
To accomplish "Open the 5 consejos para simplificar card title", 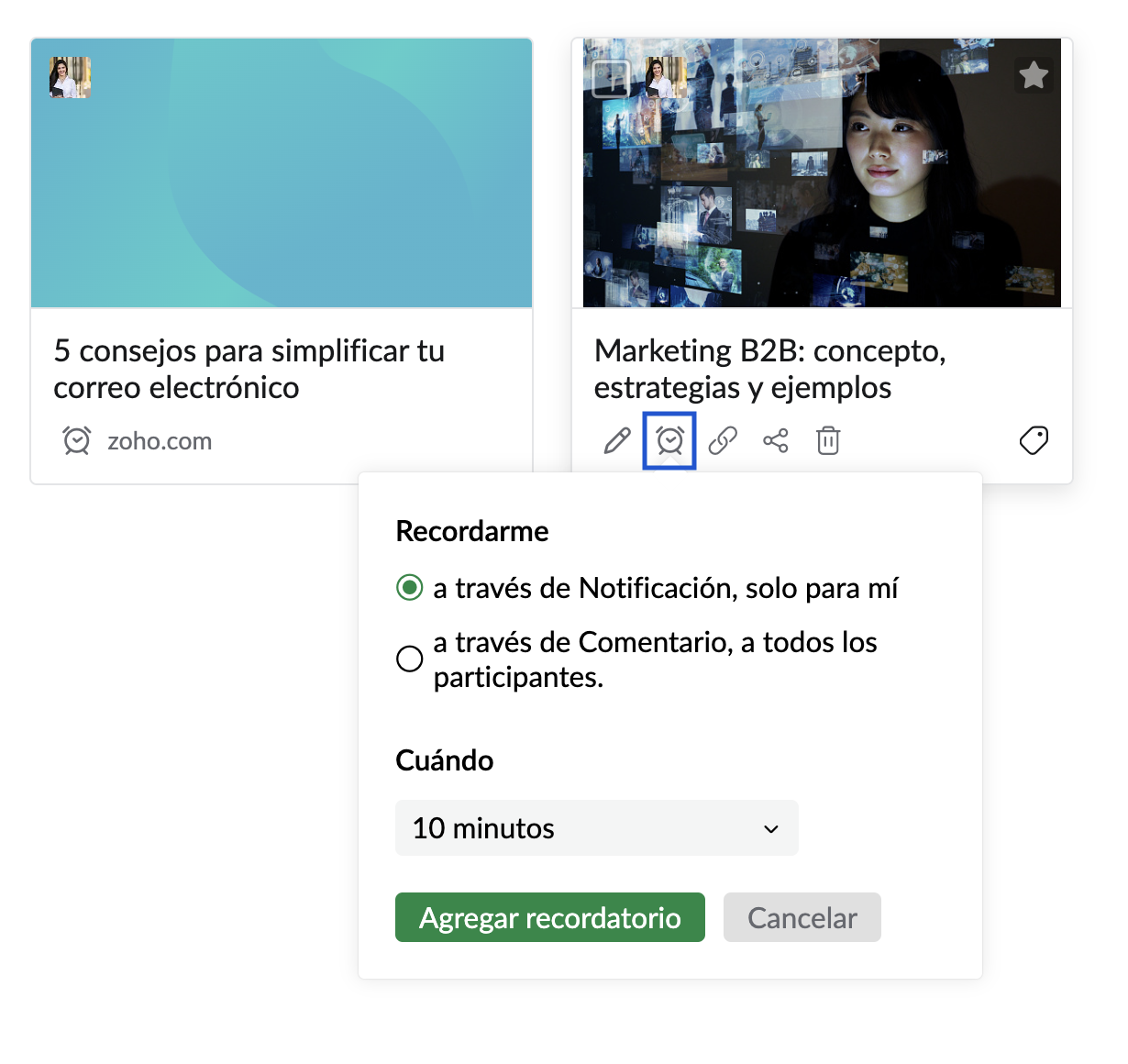I will click(x=249, y=369).
